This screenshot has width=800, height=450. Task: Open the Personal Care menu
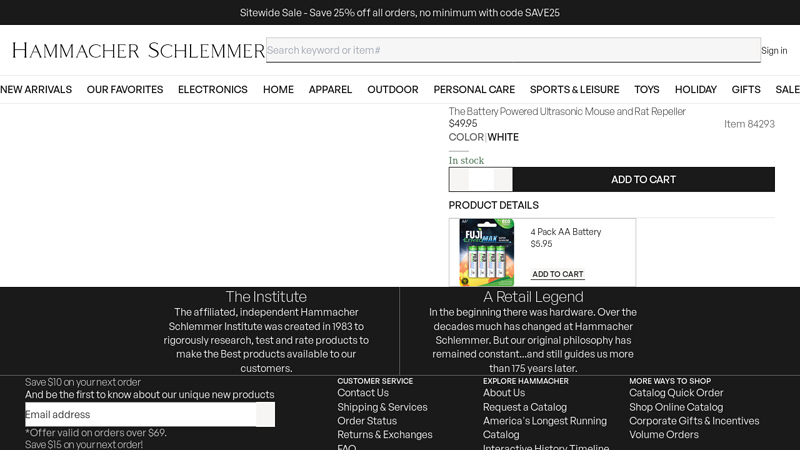[x=474, y=89]
